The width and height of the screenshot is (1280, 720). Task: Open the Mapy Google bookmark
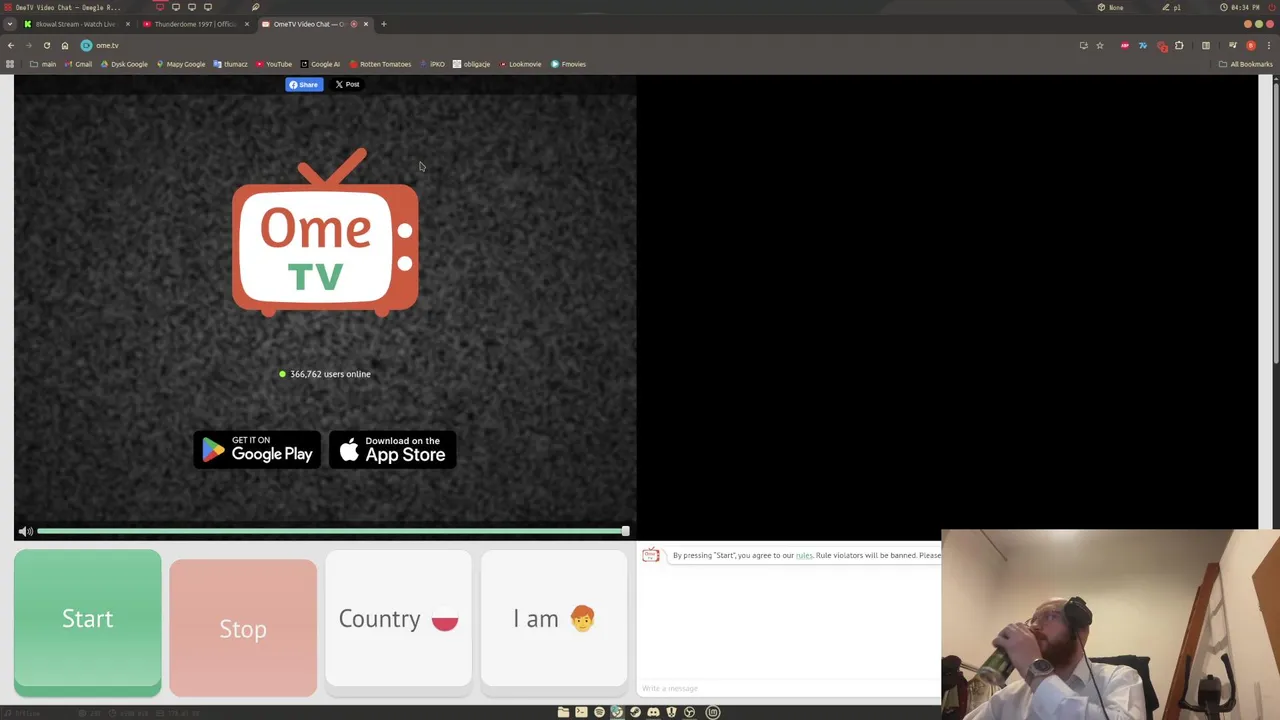[181, 64]
